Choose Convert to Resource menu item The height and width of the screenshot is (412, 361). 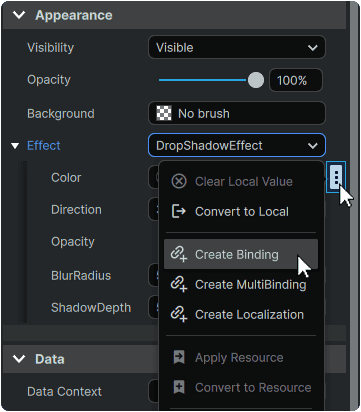(x=241, y=388)
